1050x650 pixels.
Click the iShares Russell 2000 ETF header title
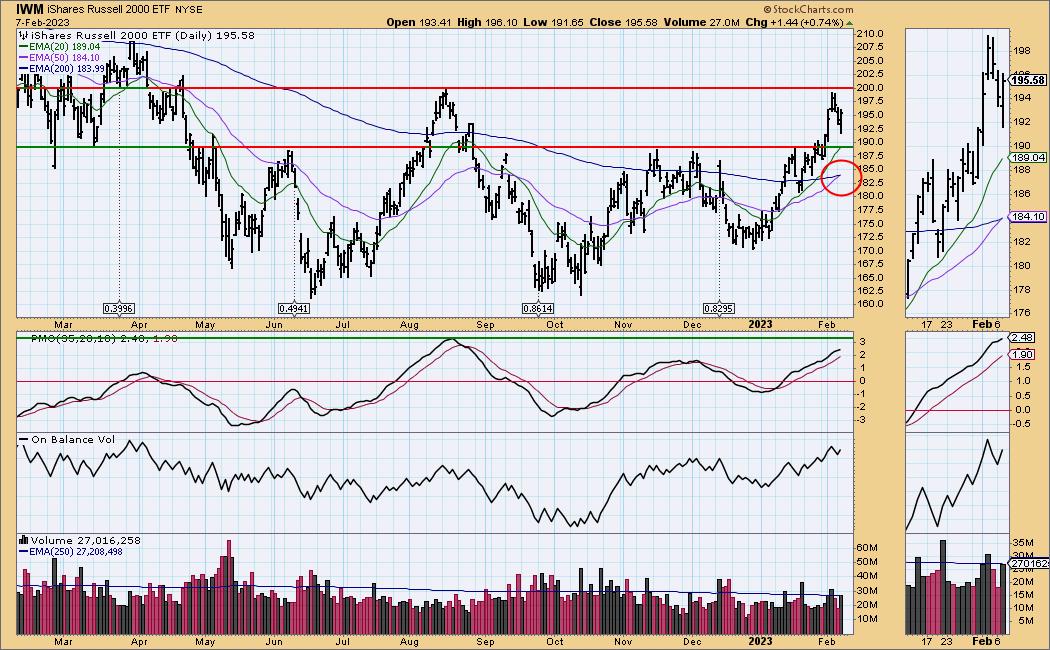pyautogui.click(x=110, y=10)
